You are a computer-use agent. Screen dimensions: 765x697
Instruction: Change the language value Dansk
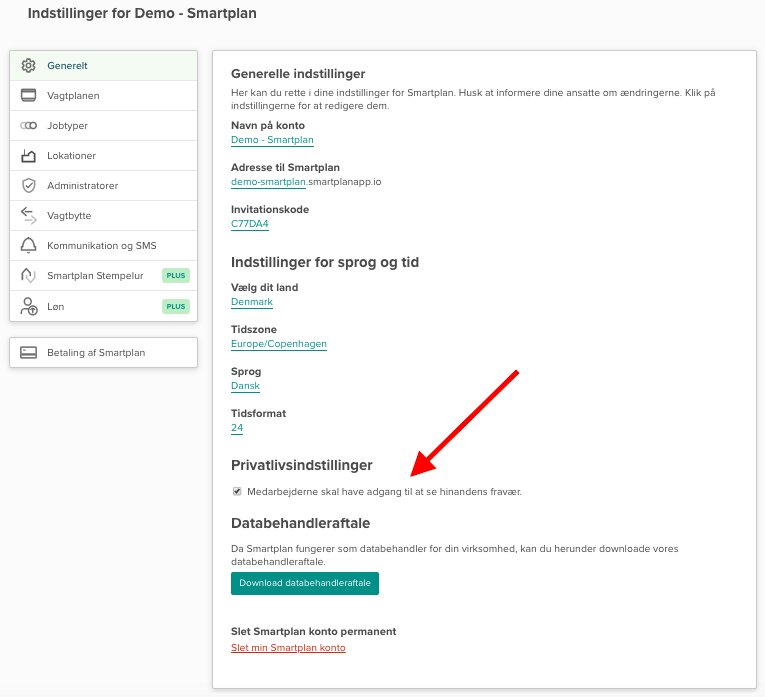click(245, 386)
